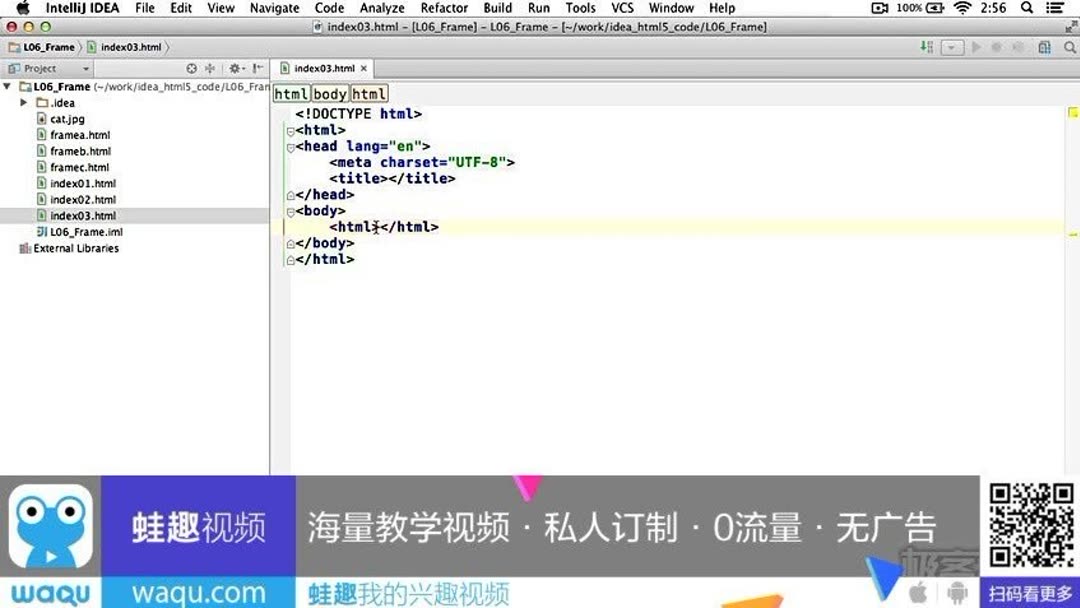Expand the .idea folder in the project tree

tap(25, 102)
